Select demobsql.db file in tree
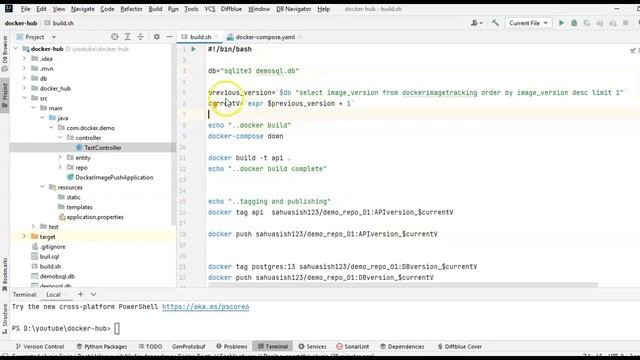This screenshot has width=640, height=360. 57,276
